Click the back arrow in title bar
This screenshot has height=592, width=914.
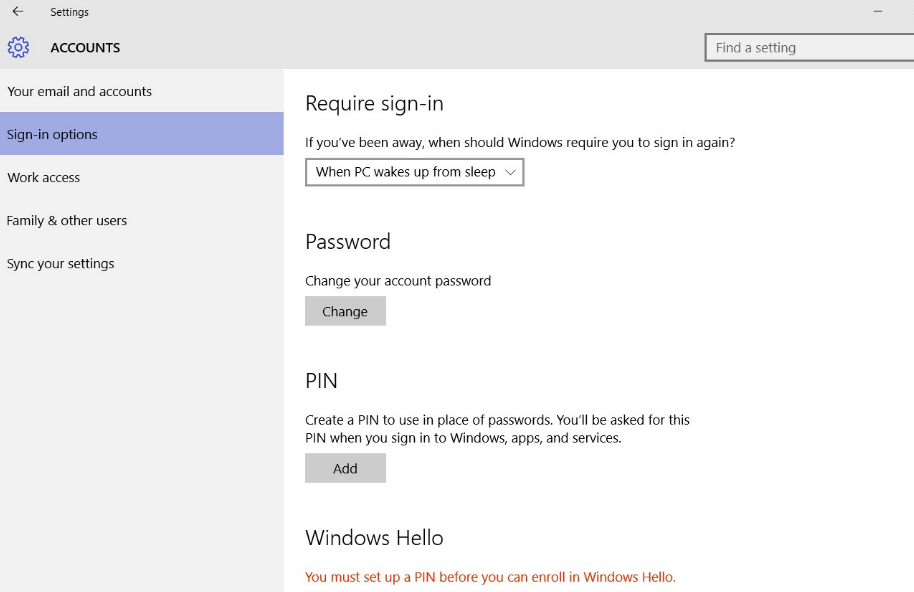point(18,12)
